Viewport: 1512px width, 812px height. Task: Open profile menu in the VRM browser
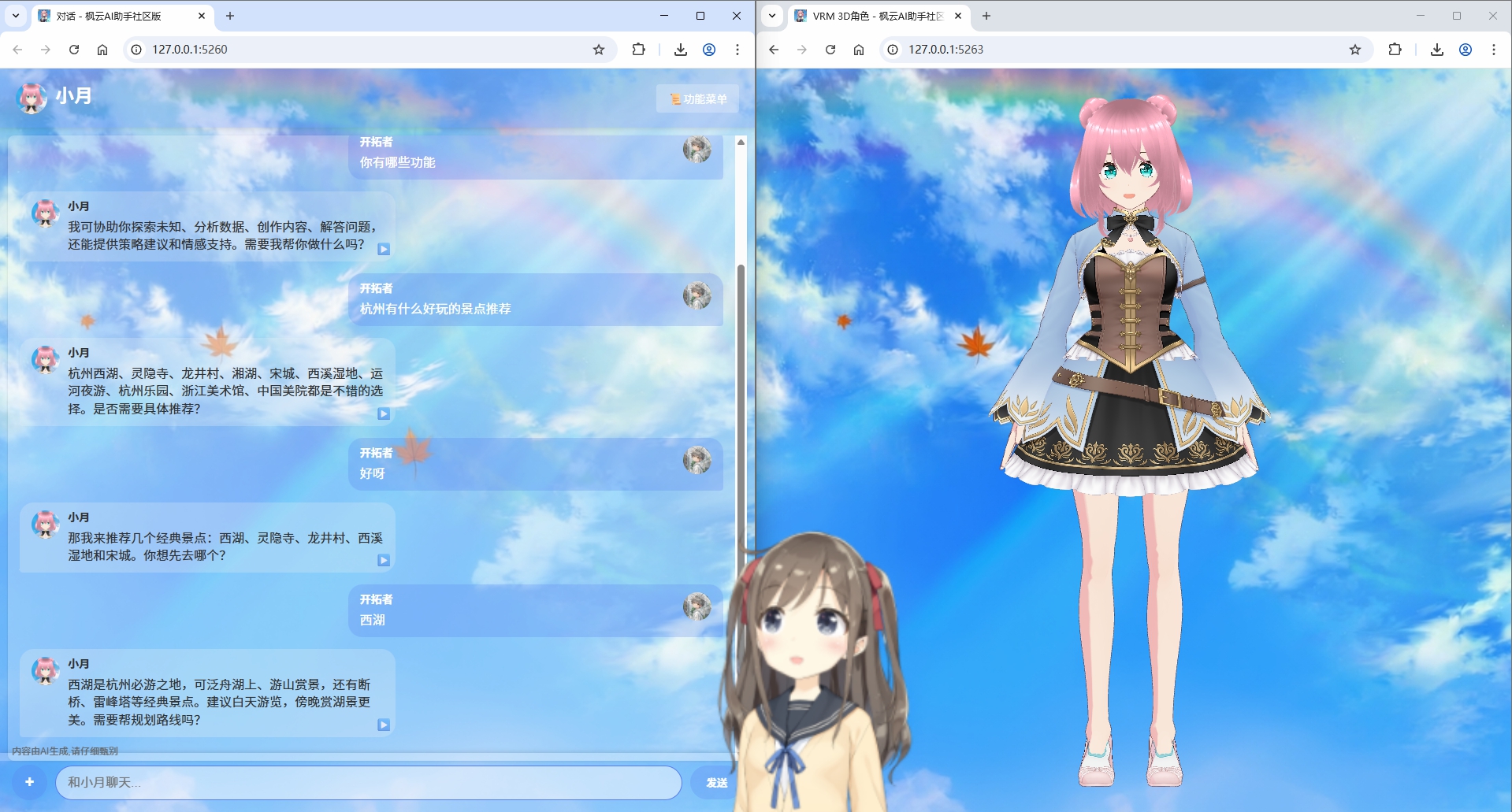click(1466, 50)
